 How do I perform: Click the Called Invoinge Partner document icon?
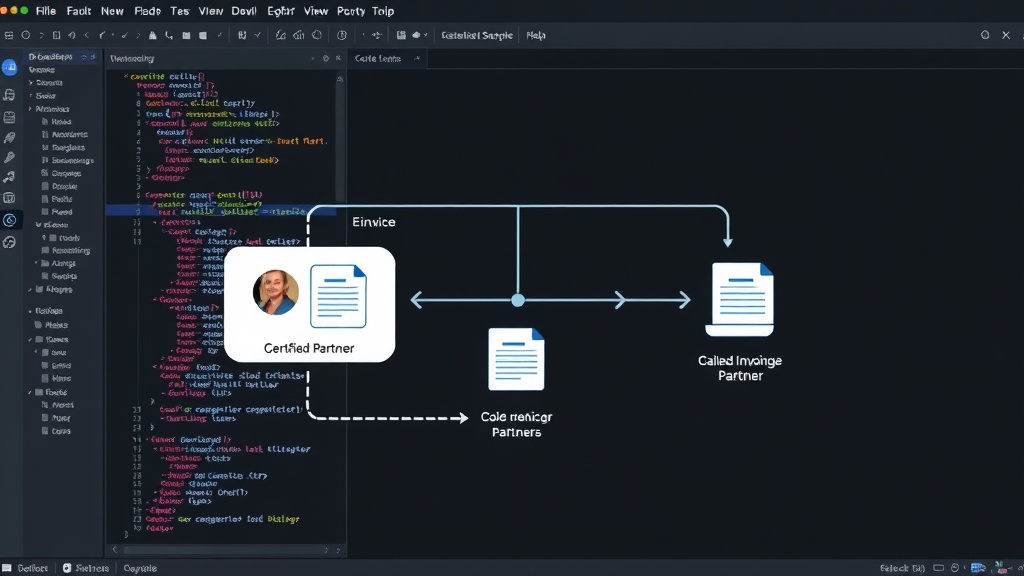click(740, 299)
